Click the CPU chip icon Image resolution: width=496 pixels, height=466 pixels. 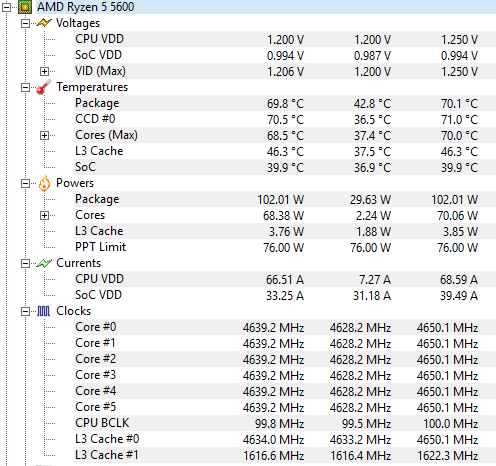click(x=25, y=7)
